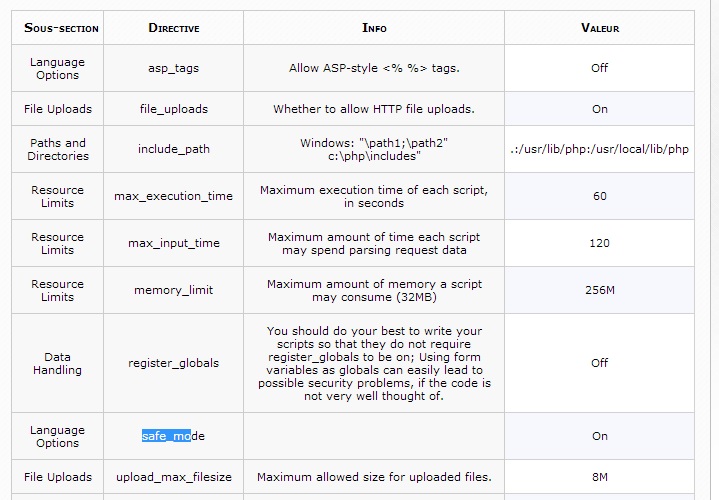This screenshot has width=719, height=500.
Task: Click the max_execution_time directive cell
Action: [174, 196]
